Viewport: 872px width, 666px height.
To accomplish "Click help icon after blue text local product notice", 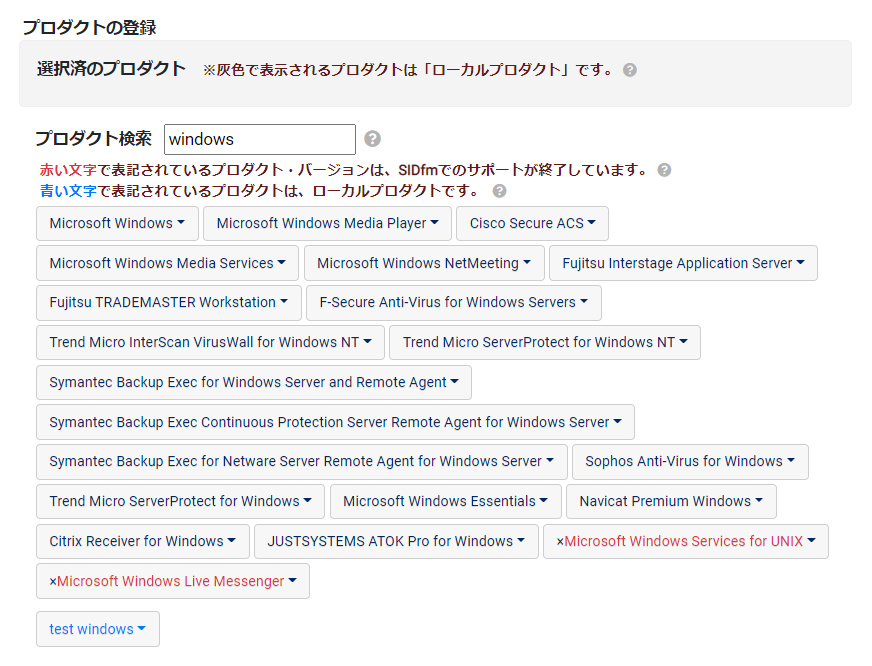I will pos(499,191).
